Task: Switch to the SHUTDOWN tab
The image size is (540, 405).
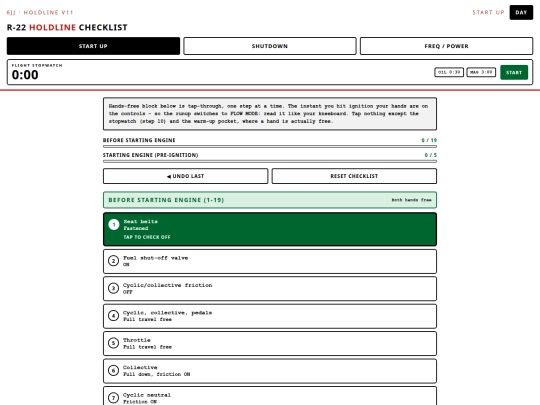Action: click(270, 46)
